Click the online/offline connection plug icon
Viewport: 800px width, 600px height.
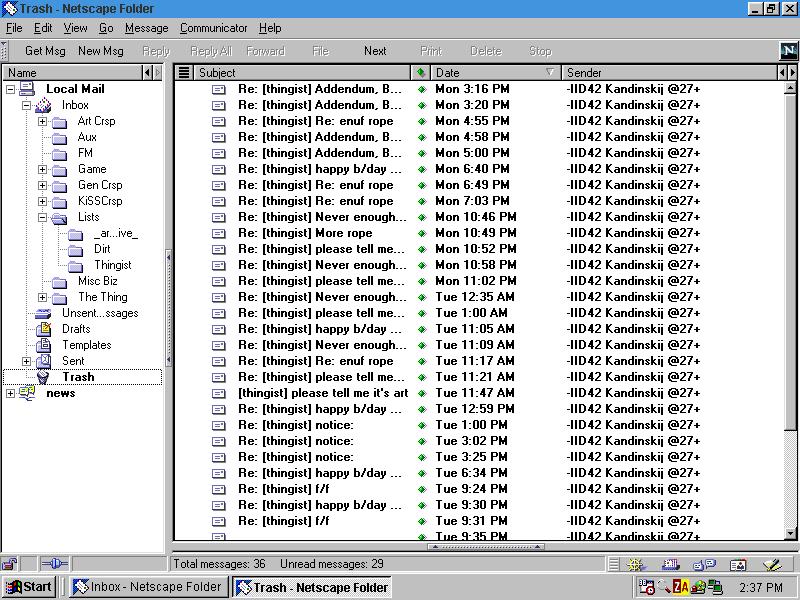(54, 564)
